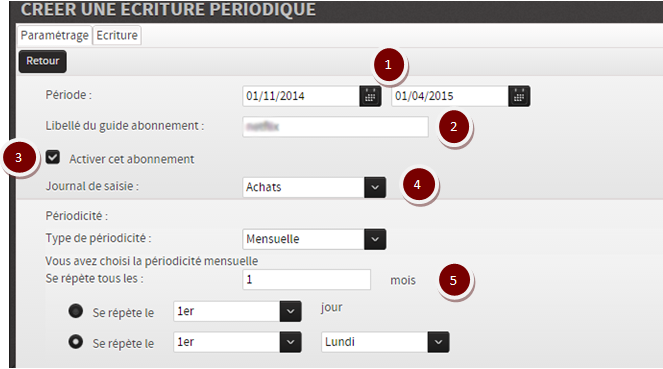Viewport: 663px width, 369px height.
Task: Click the Retour button
Action: pos(43,61)
